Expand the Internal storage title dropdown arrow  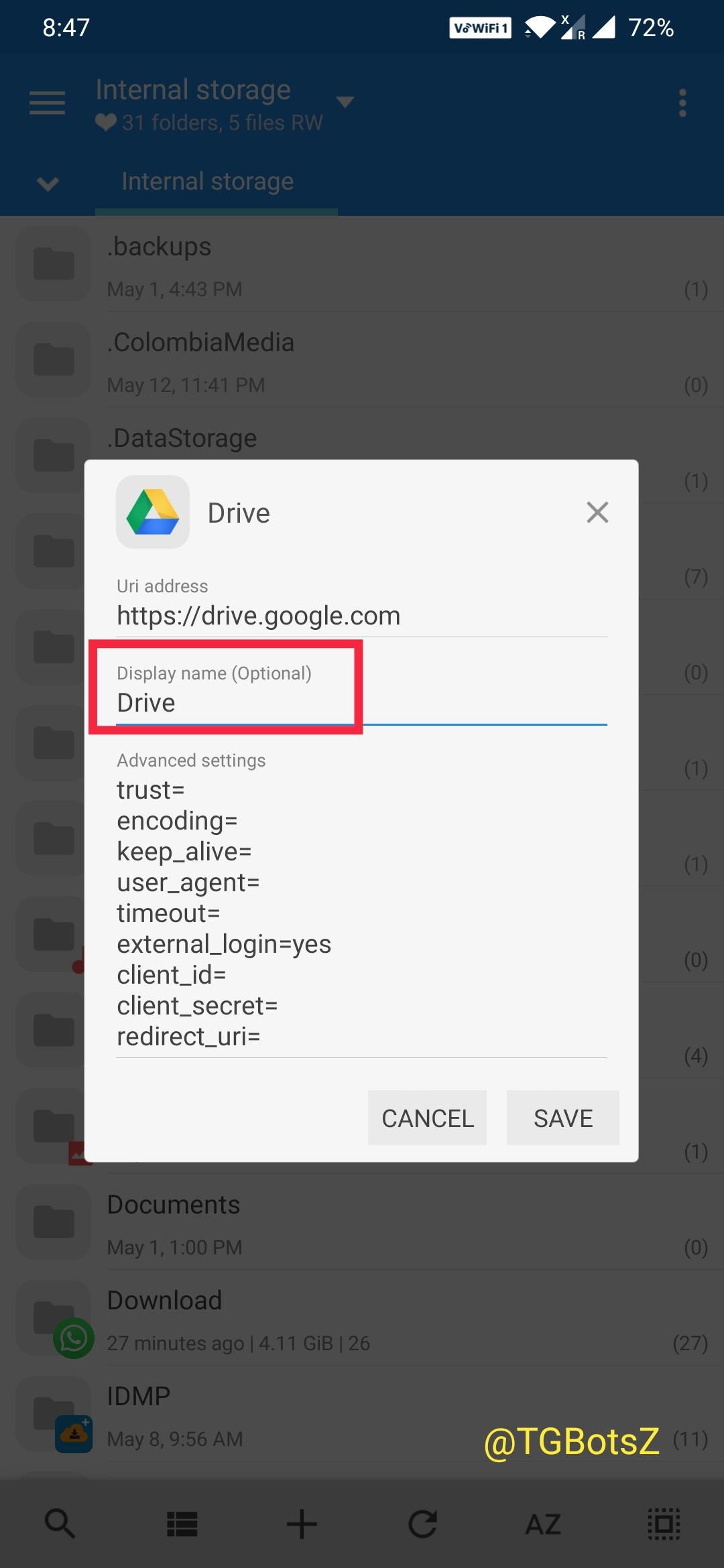(345, 102)
